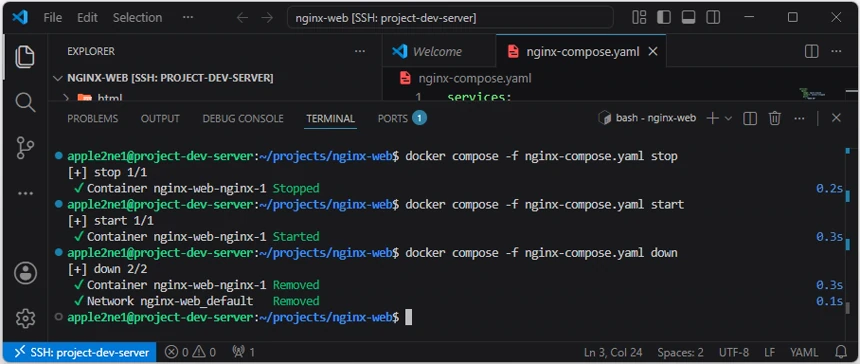Click the command center search box
This screenshot has height=364, width=860.
click(450, 18)
